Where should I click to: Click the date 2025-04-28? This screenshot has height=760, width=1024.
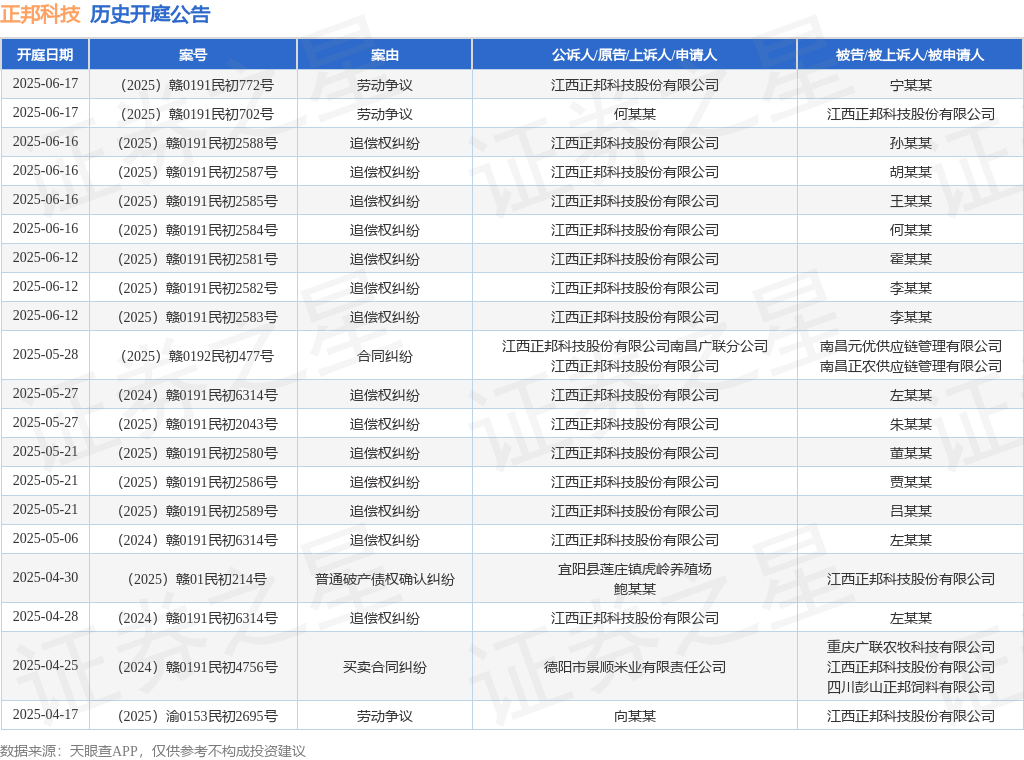coord(45,616)
